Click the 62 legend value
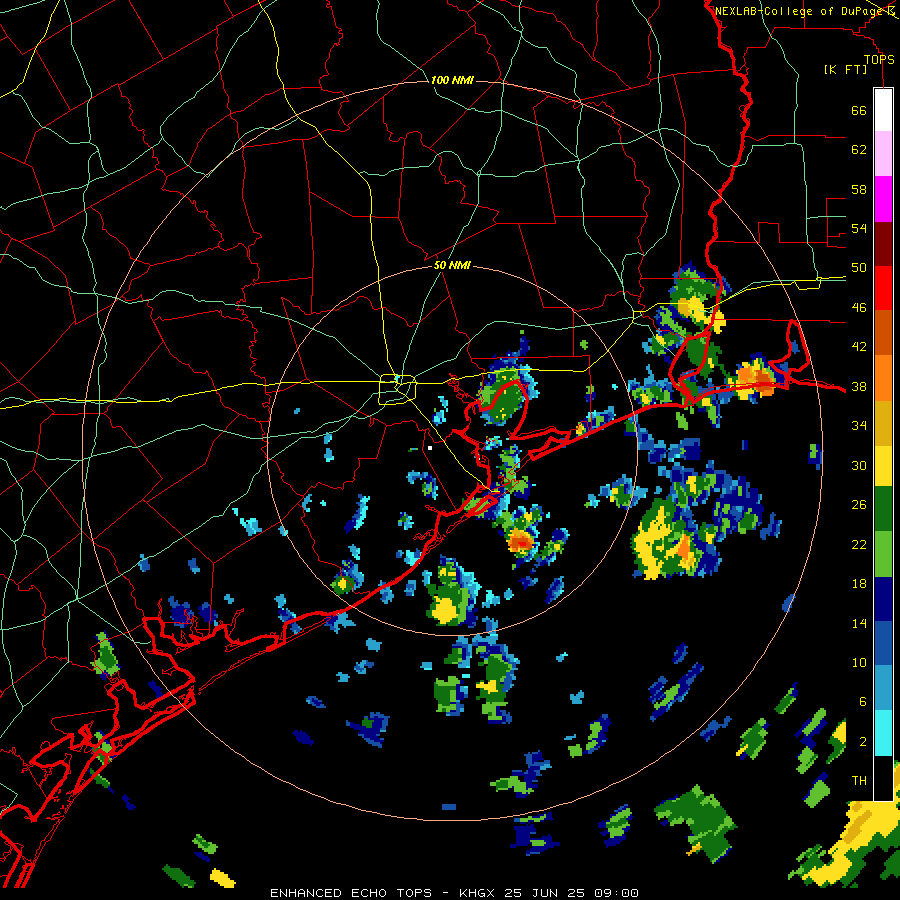Image resolution: width=900 pixels, height=900 pixels. pyautogui.click(x=859, y=150)
